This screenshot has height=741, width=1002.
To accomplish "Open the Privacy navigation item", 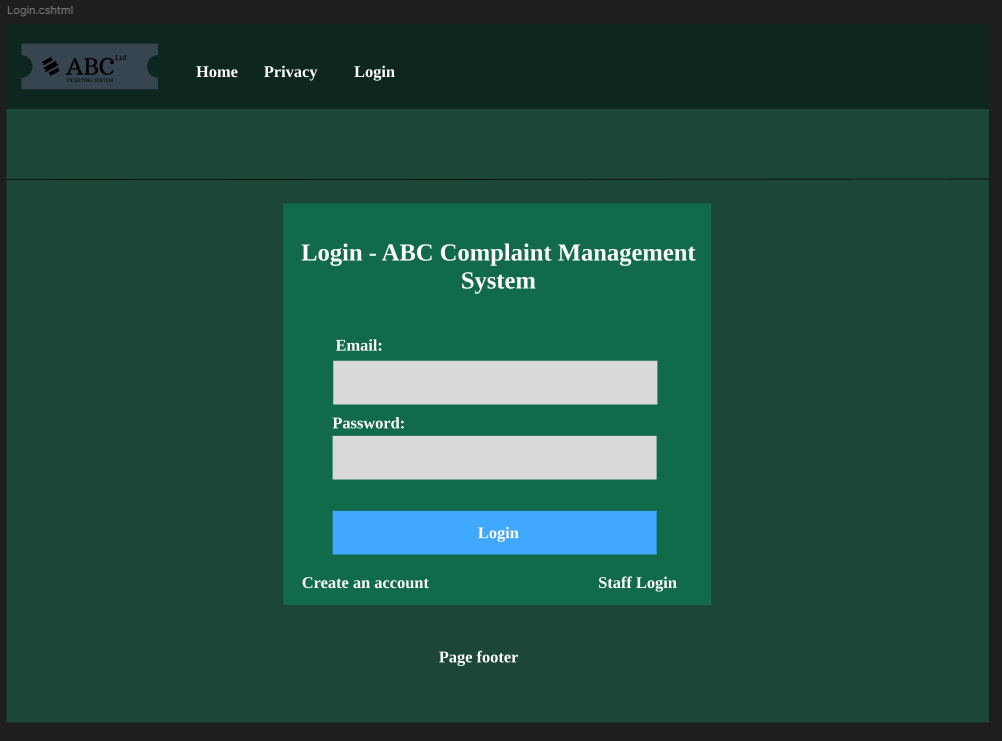I will (290, 72).
